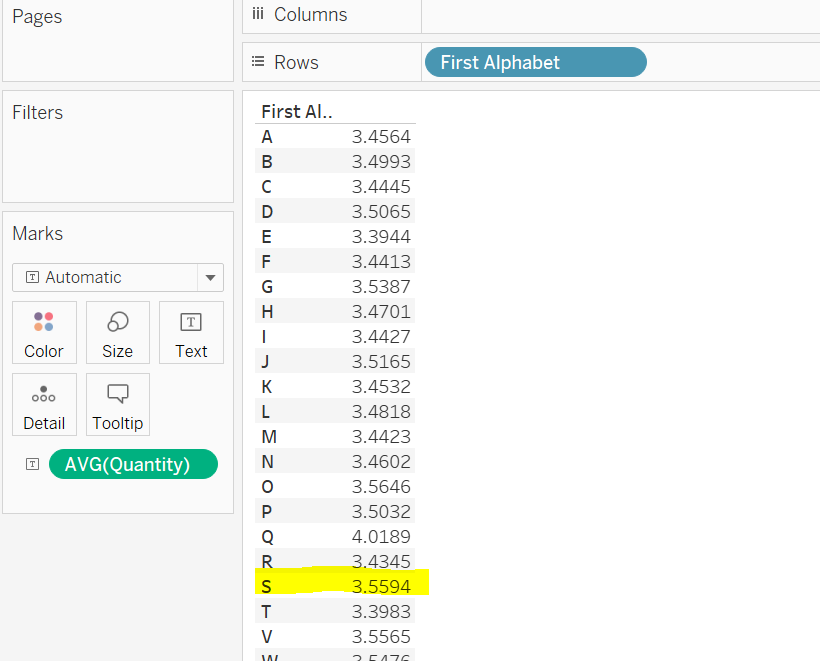This screenshot has height=661, width=820.
Task: Edit the Tooltip for marks
Action: pos(117,404)
